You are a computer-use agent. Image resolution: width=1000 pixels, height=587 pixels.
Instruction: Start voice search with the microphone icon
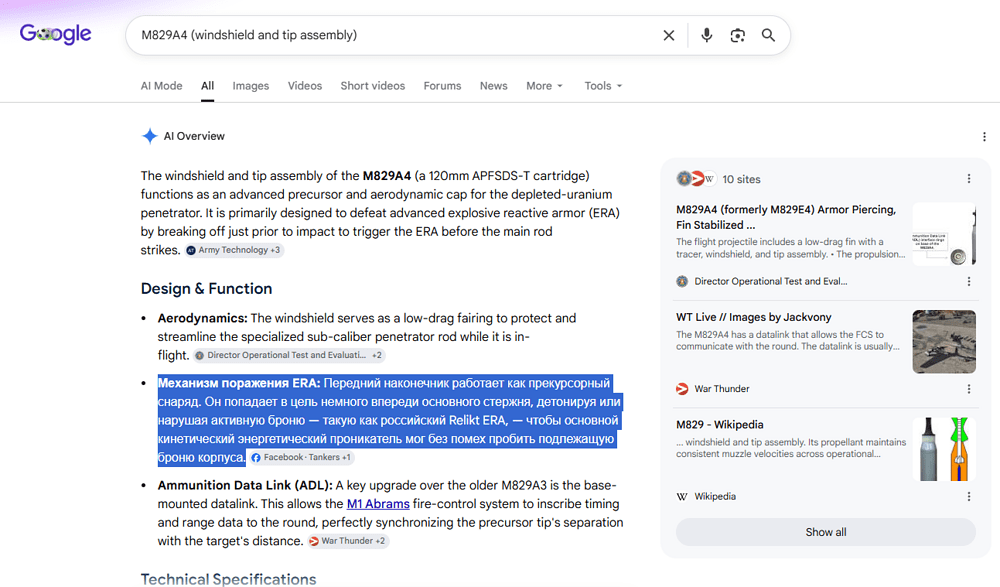tap(706, 35)
